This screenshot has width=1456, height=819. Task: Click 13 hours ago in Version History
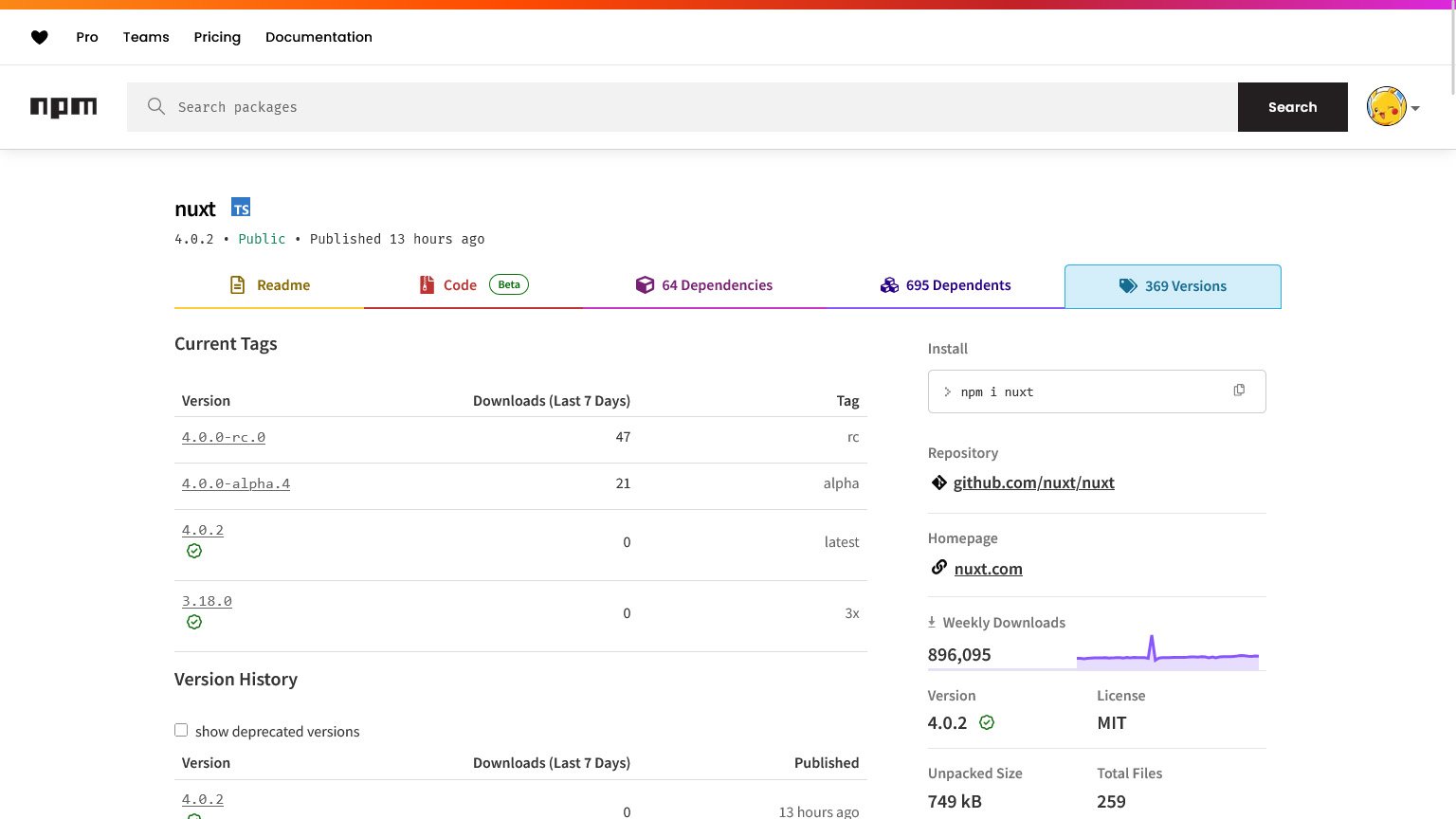pyautogui.click(x=819, y=811)
